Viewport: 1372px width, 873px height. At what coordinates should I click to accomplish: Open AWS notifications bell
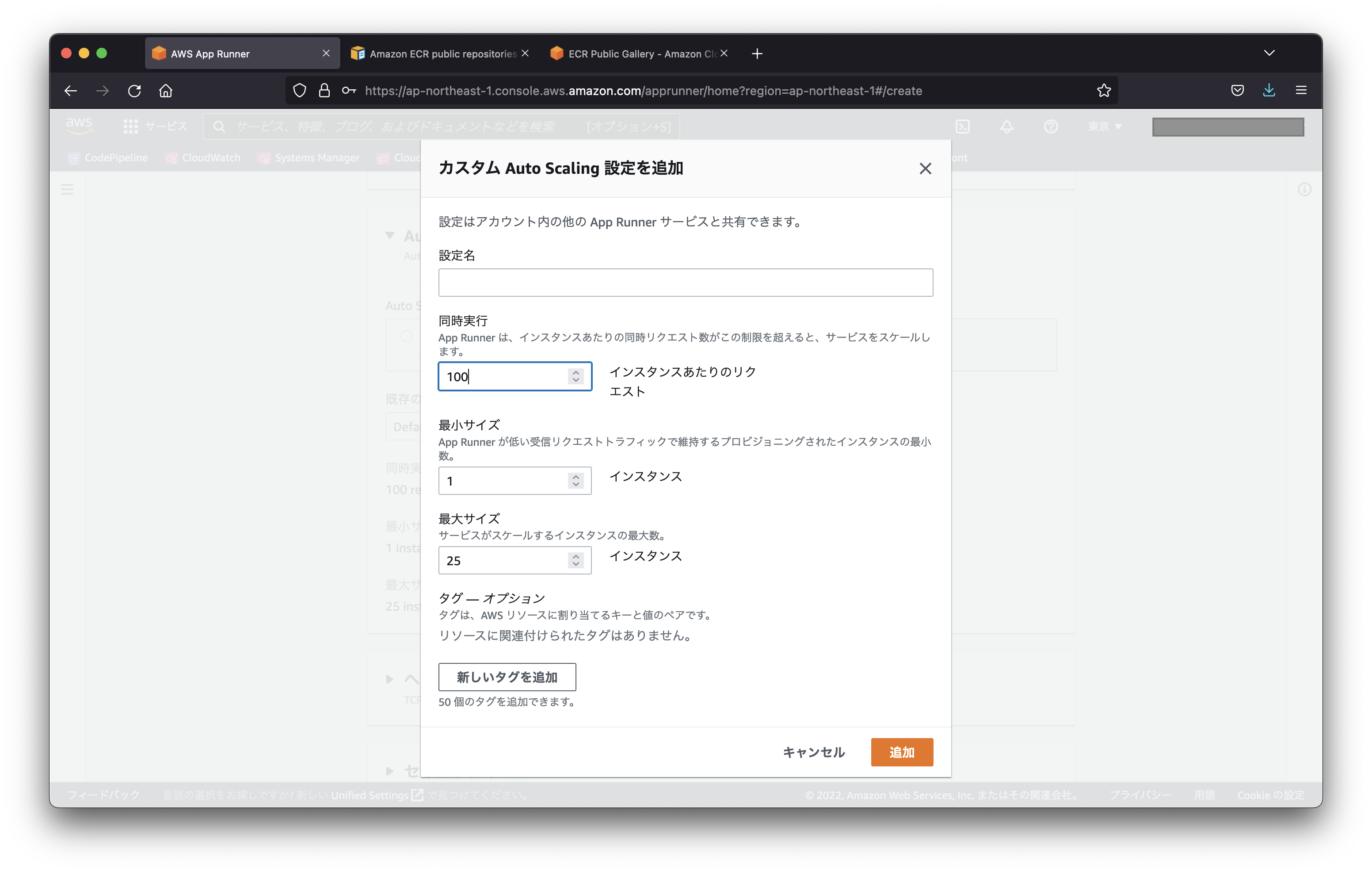[x=1006, y=126]
